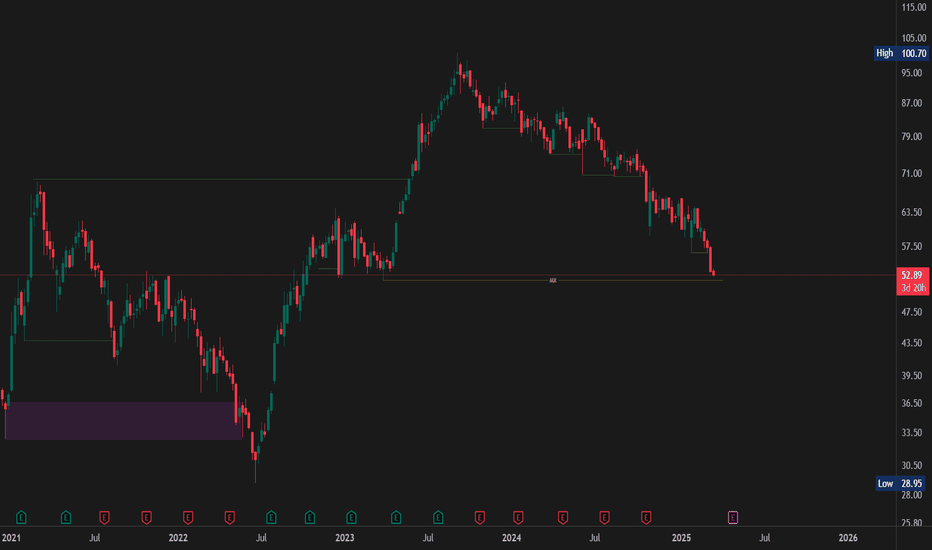This screenshot has width=932, height=550.
Task: Click the 2024 time axis label
Action: 511,538
